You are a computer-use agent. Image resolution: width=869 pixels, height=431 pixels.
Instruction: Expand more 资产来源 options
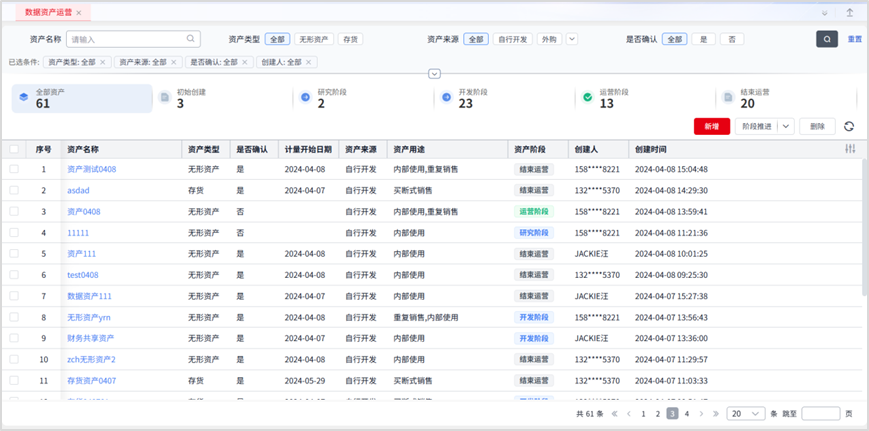pyautogui.click(x=572, y=40)
